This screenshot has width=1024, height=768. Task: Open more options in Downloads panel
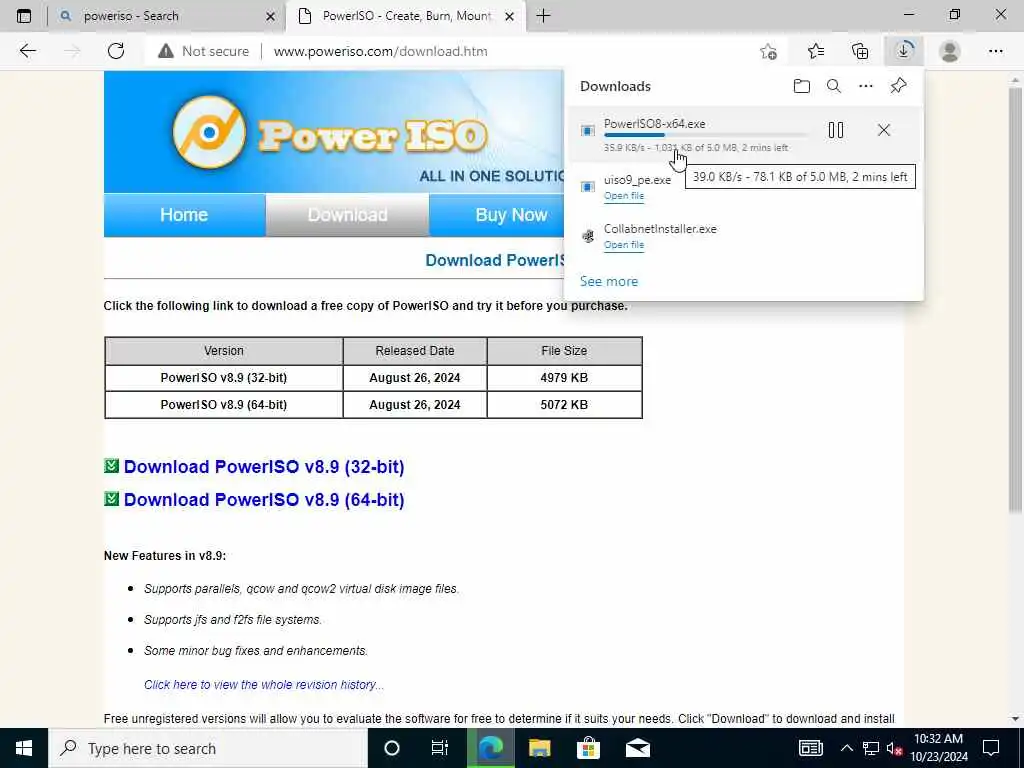coord(865,86)
